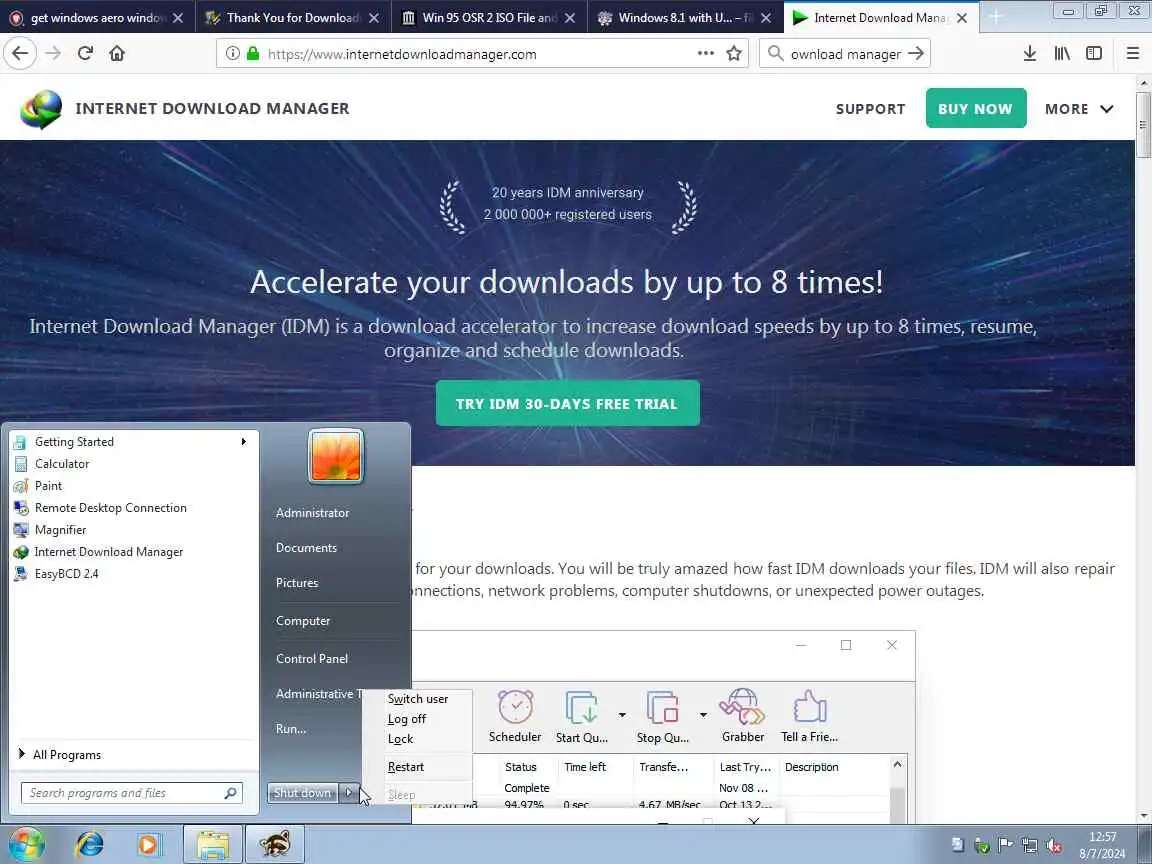This screenshot has height=864, width=1152.
Task: Click the Grabber icon in IDM screenshot
Action: (742, 706)
